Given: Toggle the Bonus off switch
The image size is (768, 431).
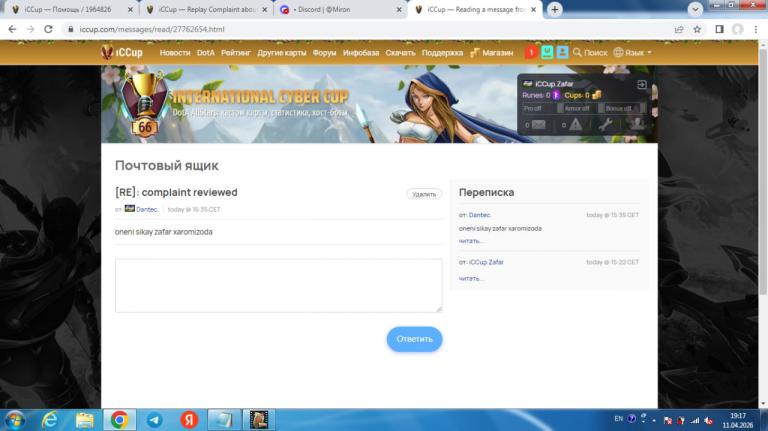Looking at the screenshot, I should point(625,108).
